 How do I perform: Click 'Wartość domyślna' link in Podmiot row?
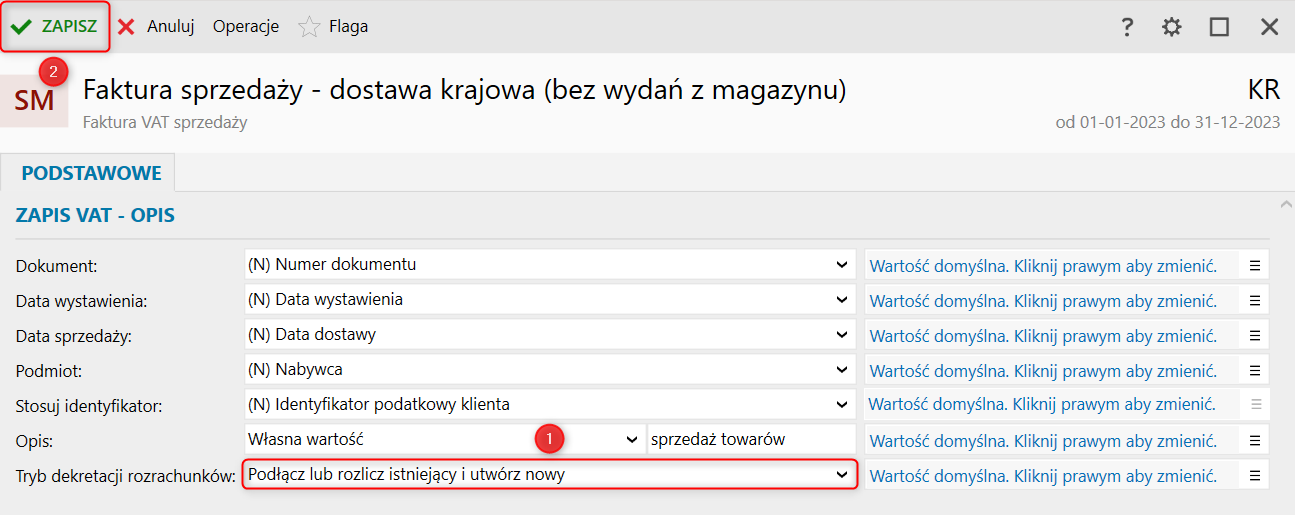tap(1043, 371)
